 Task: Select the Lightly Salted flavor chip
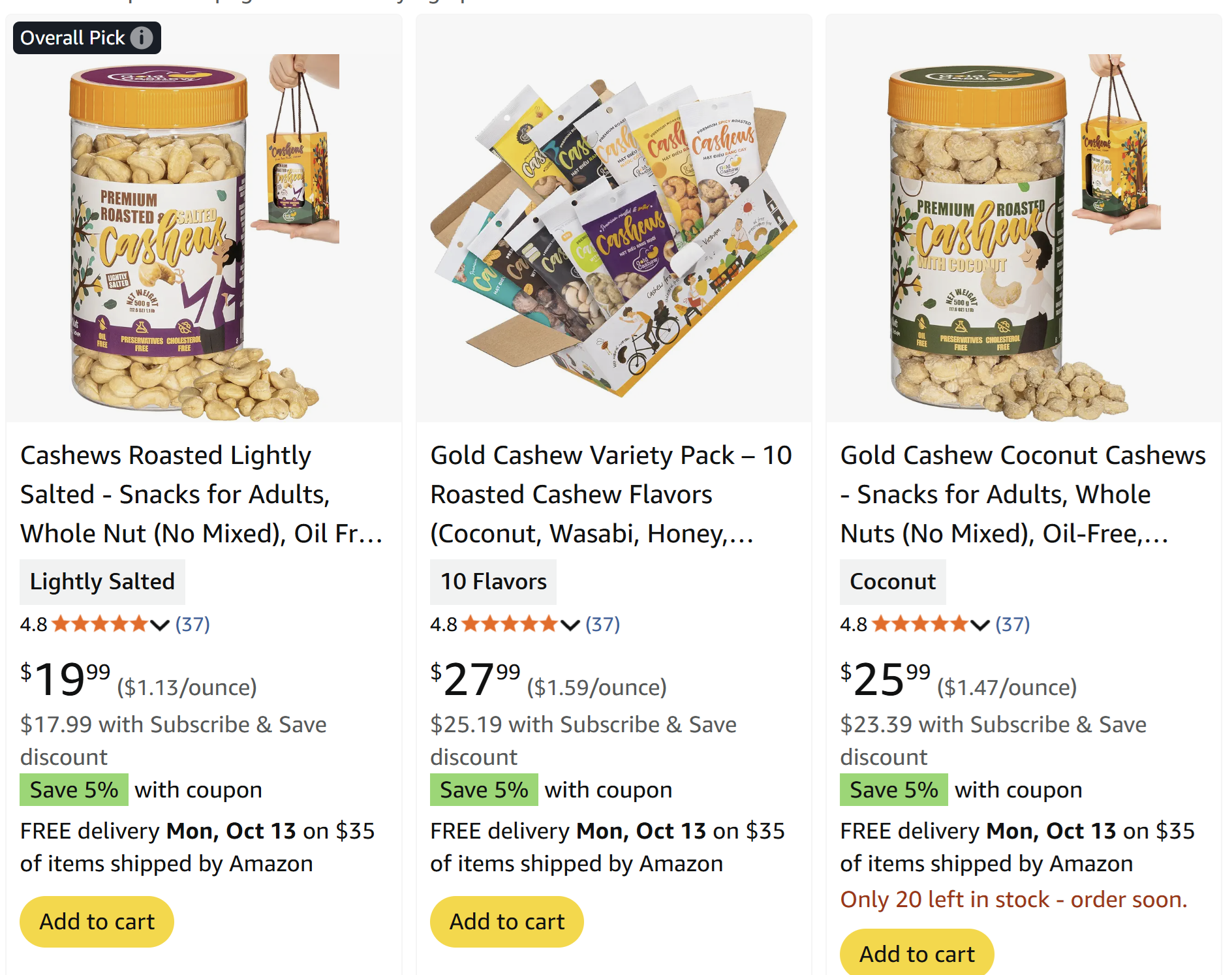102,581
